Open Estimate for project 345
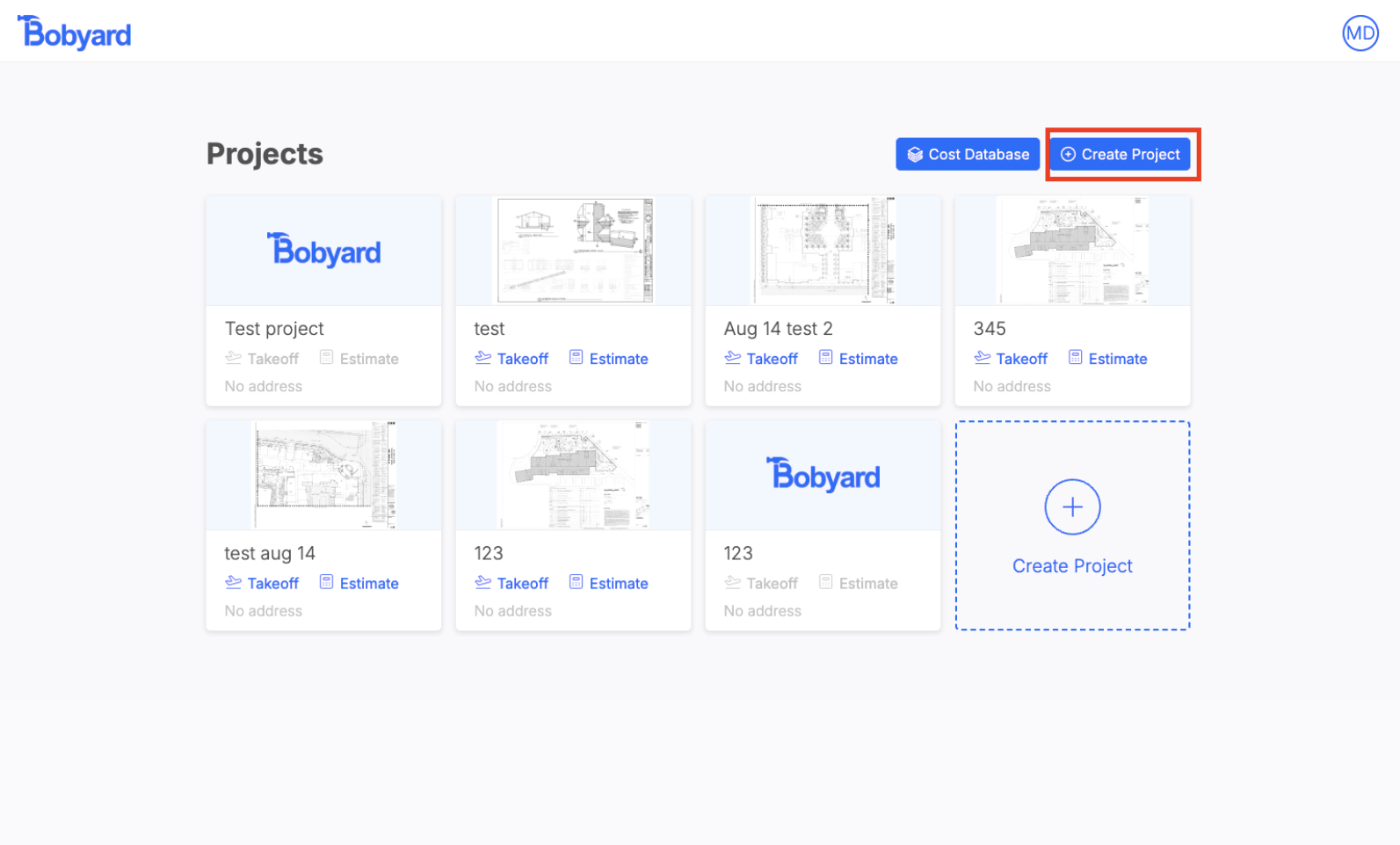The height and width of the screenshot is (845, 1400). 1107,359
